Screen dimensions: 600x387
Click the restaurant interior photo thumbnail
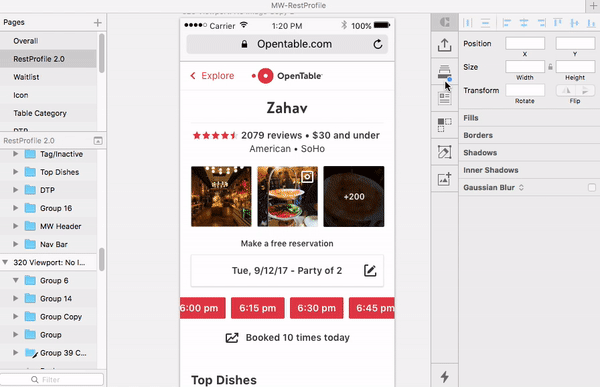(221, 196)
